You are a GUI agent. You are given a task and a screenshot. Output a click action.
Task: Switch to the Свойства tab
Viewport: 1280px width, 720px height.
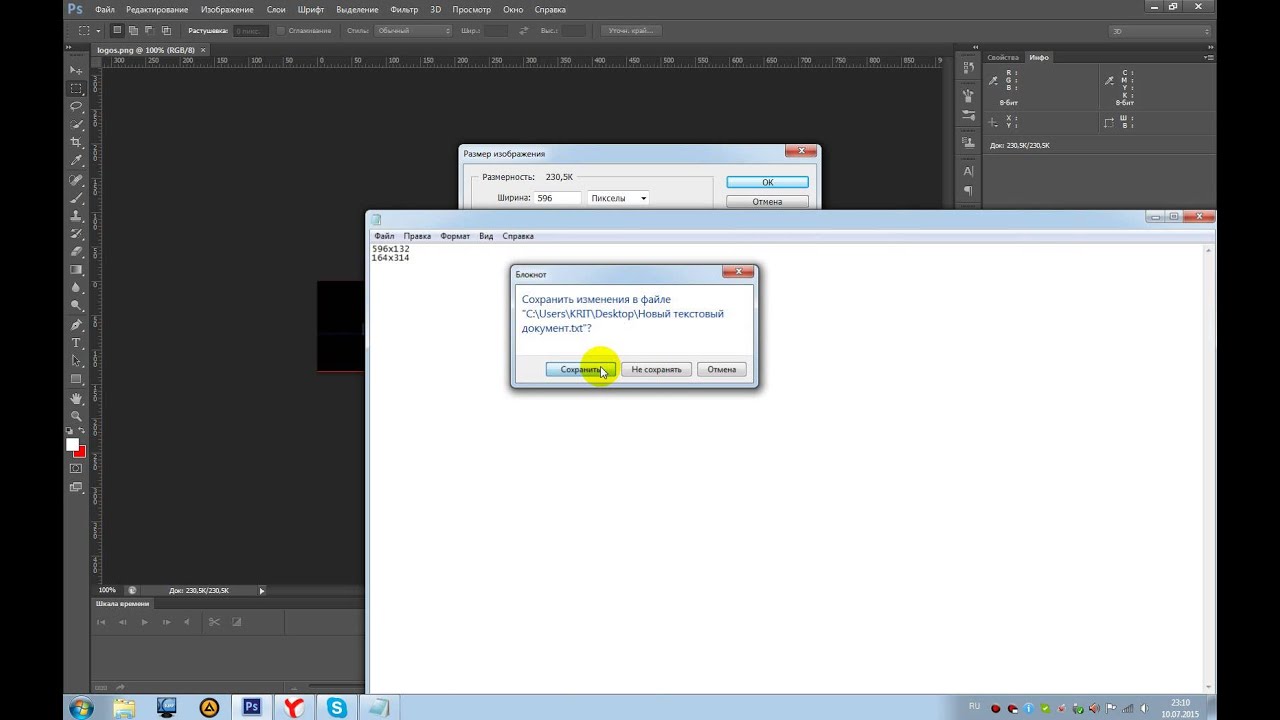coord(1003,57)
